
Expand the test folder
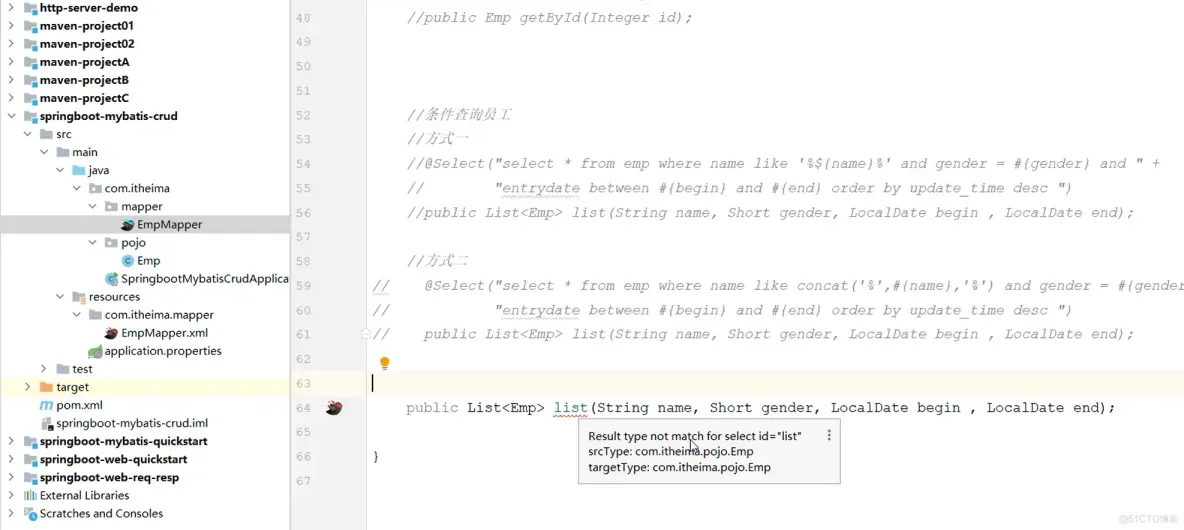45,368
